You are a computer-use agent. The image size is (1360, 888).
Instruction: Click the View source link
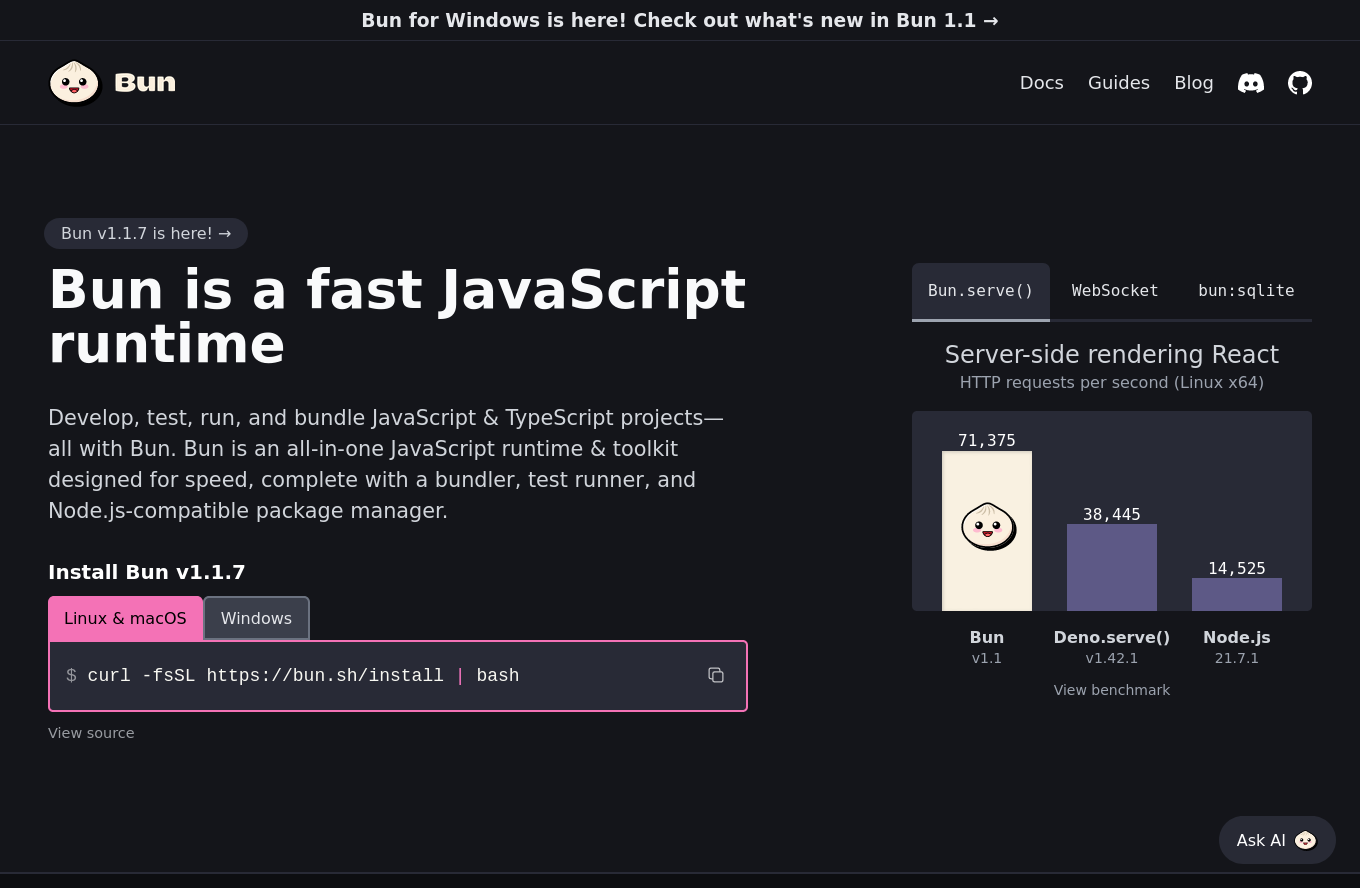91,733
